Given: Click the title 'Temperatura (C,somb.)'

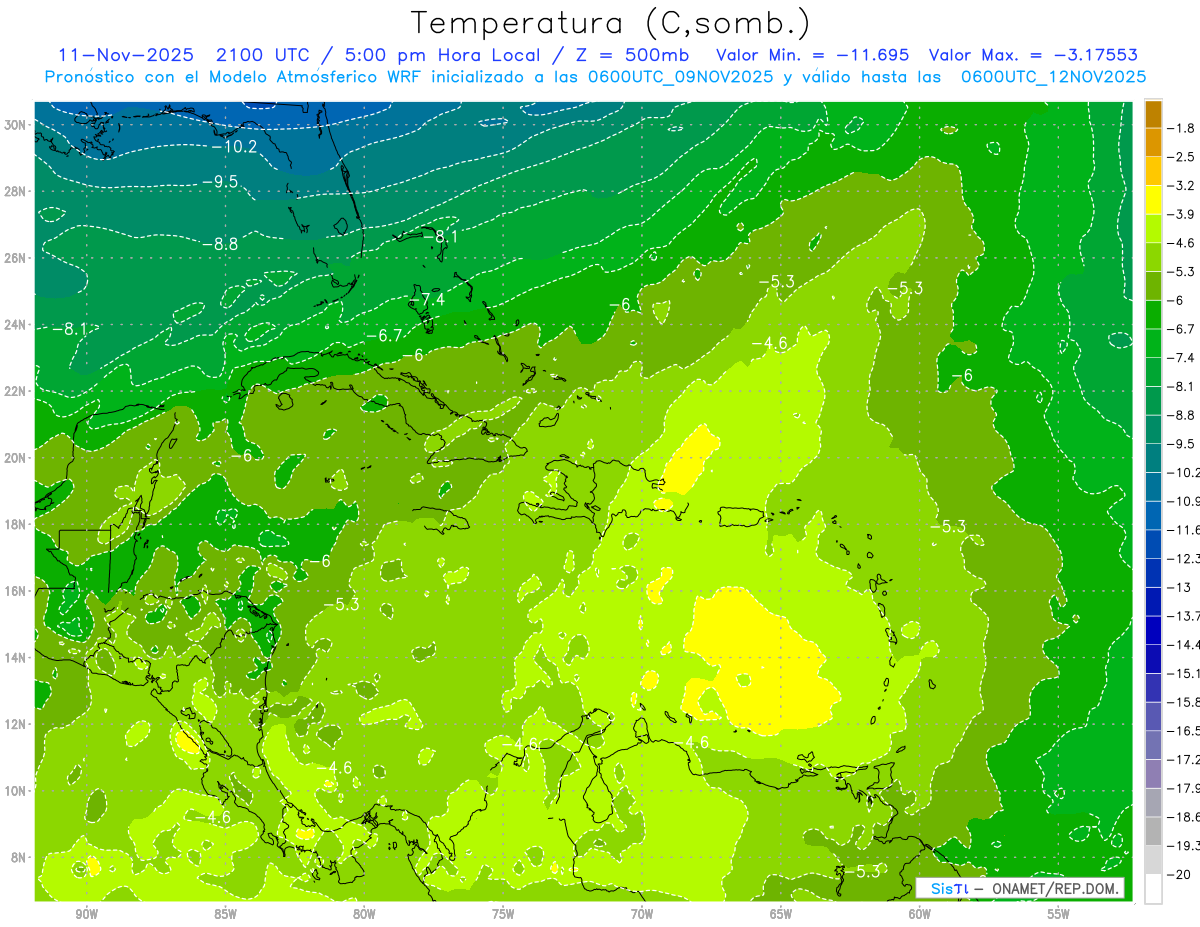Looking at the screenshot, I should click(x=611, y=23).
